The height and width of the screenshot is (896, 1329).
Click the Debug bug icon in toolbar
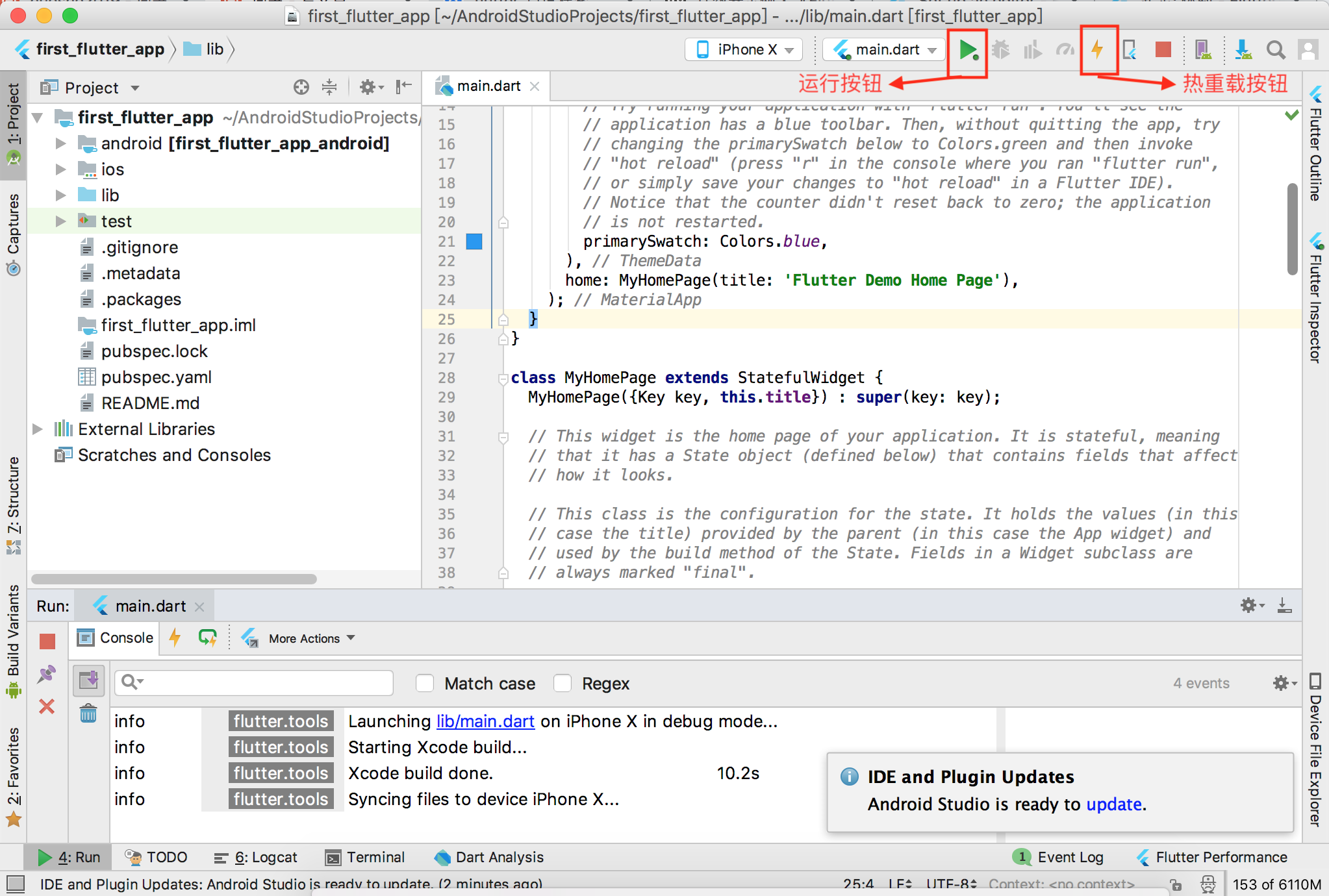(x=1000, y=50)
